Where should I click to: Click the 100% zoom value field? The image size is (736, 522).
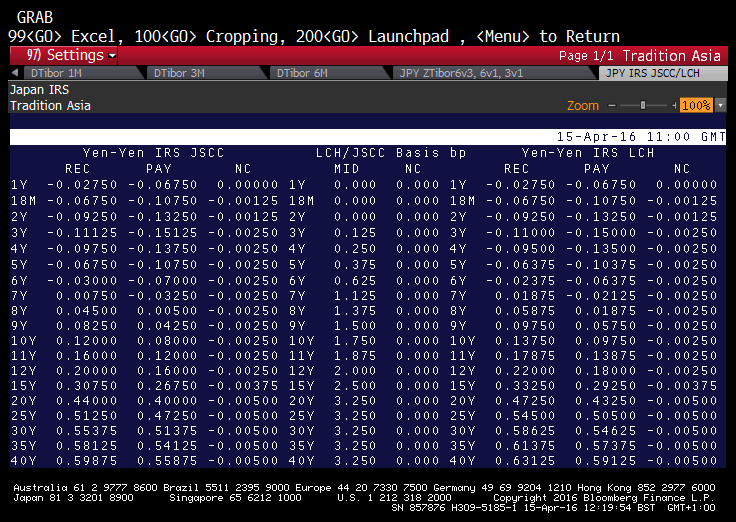[696, 106]
